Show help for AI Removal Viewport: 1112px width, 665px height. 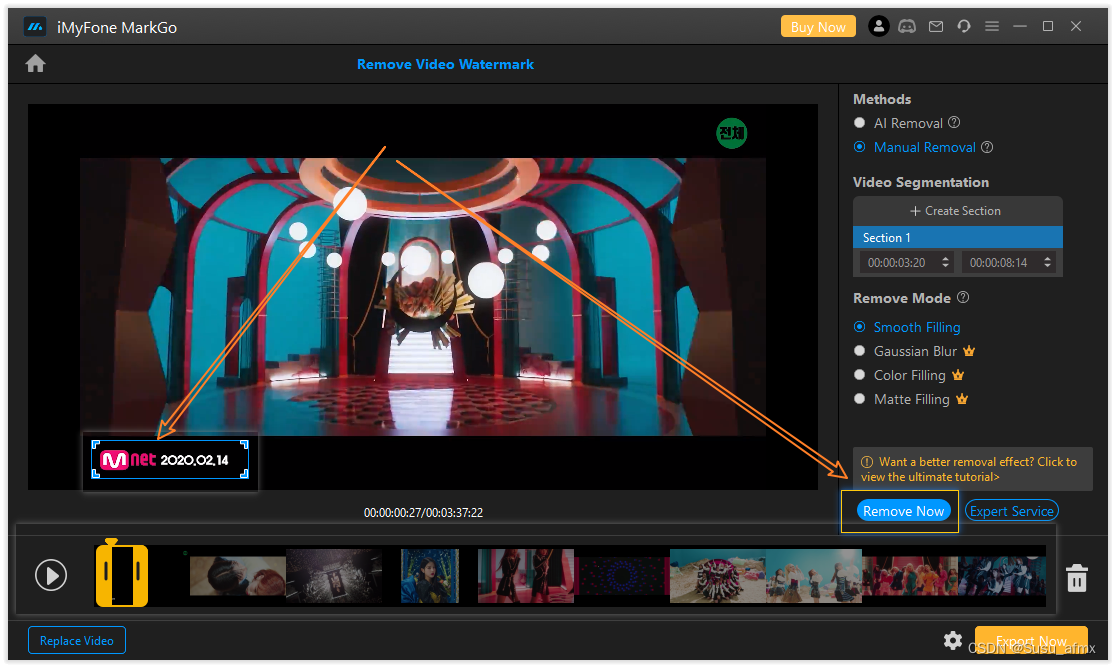[954, 123]
